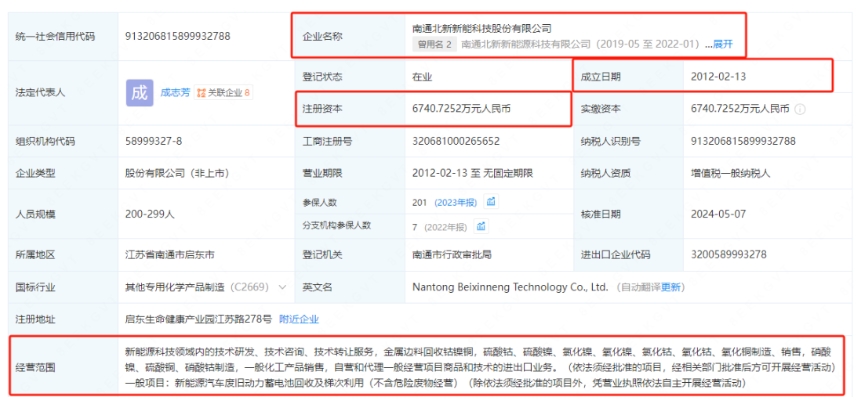
Task: Click the 注册资本 label cell
Action: (350, 109)
